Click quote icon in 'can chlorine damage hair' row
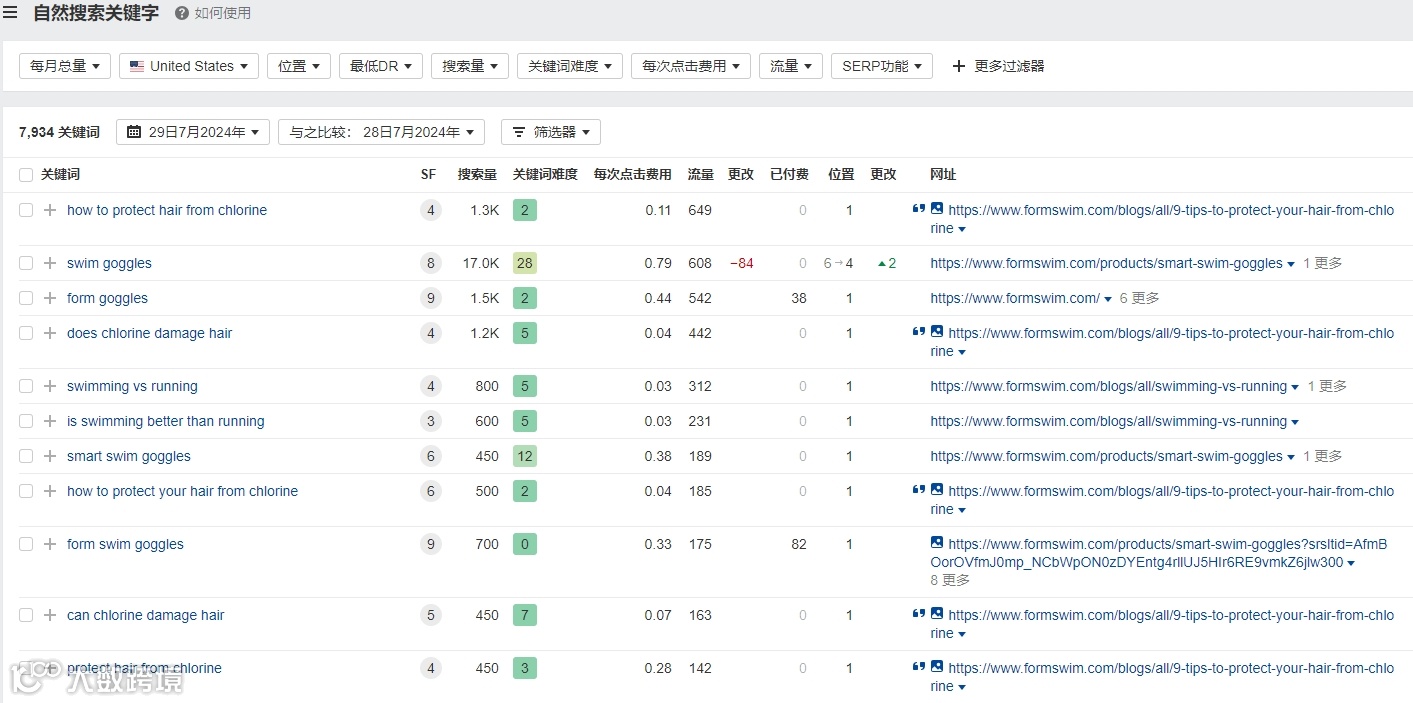The height and width of the screenshot is (703, 1413). point(918,614)
